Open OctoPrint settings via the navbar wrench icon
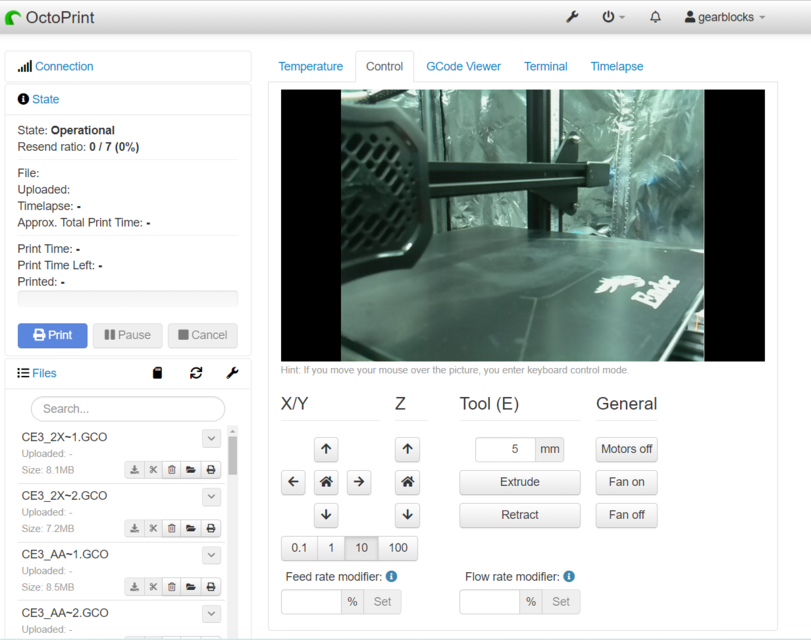This screenshot has width=811, height=640. (571, 17)
